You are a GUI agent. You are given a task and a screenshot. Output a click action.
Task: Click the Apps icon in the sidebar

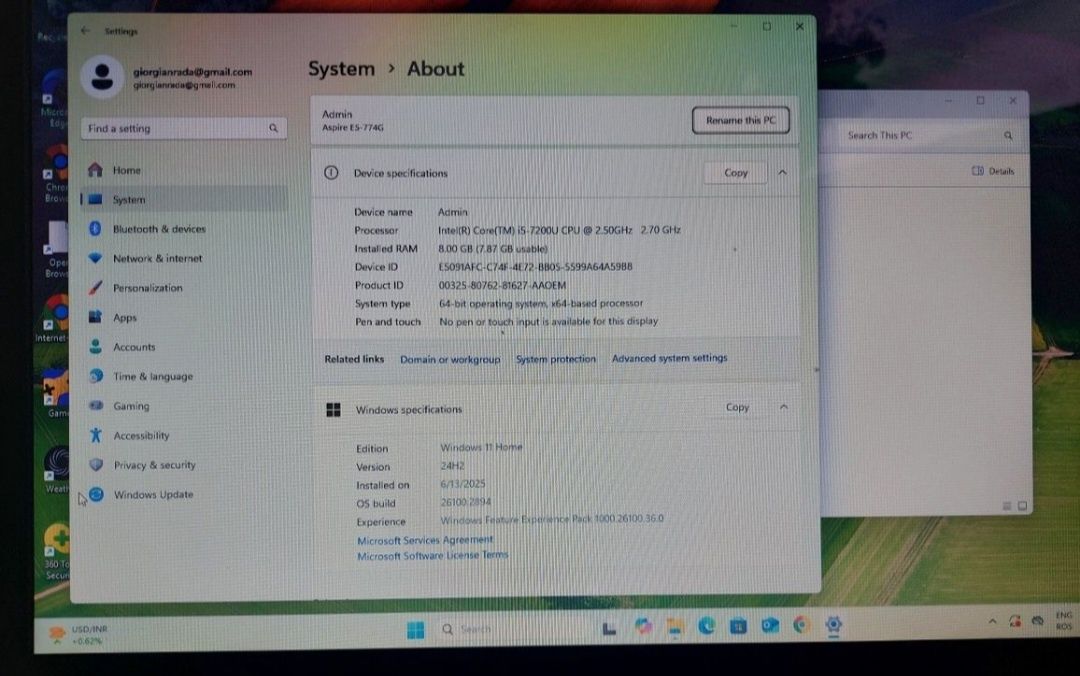coord(96,317)
